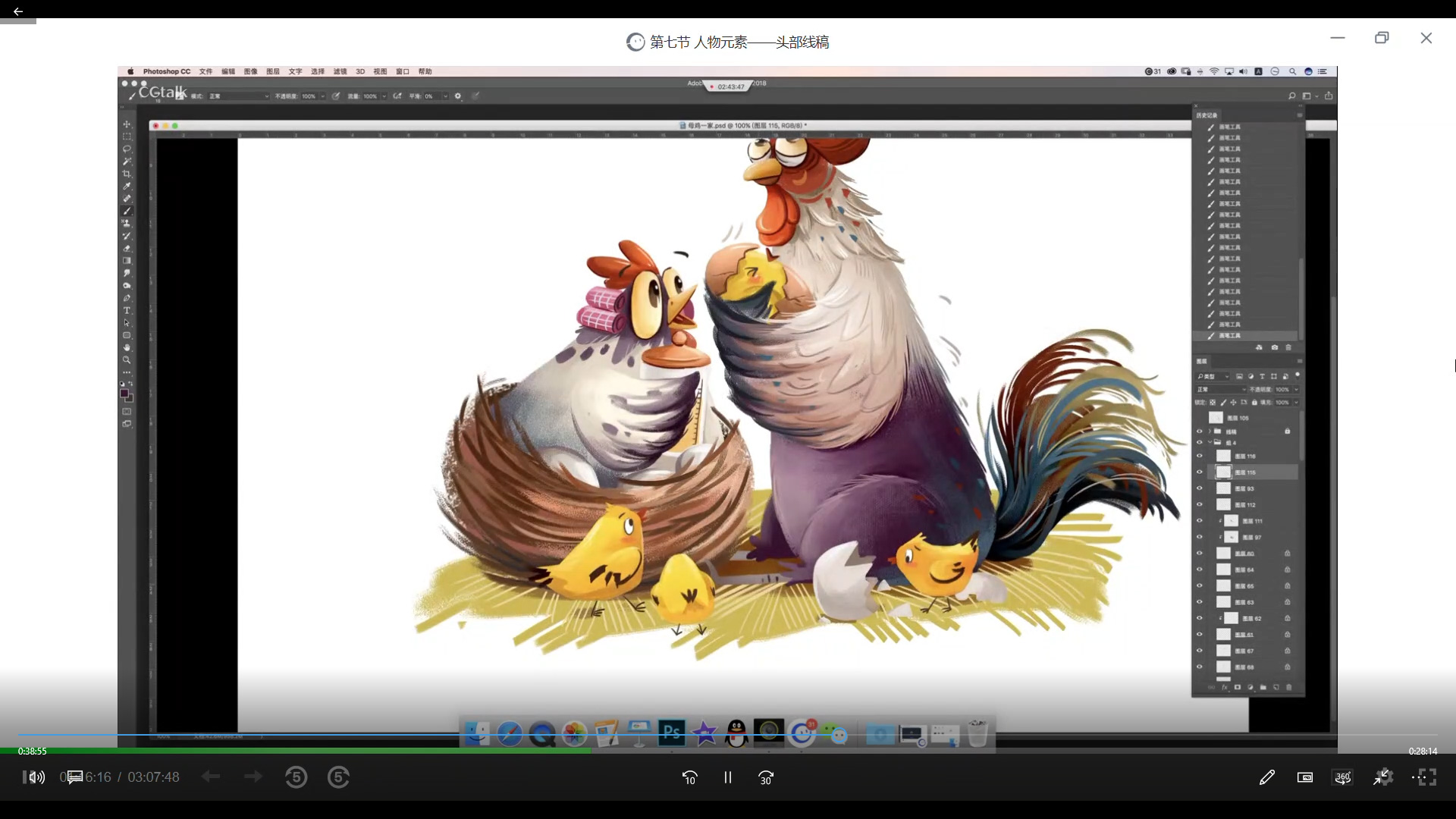
Task: Toggle visibility of layer 图层 115
Action: tap(1200, 472)
